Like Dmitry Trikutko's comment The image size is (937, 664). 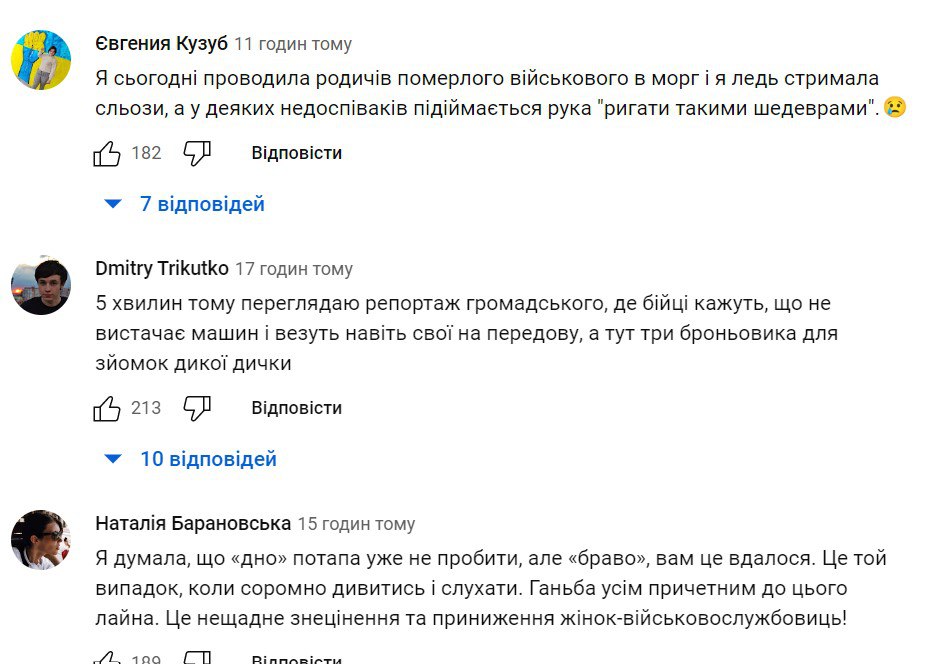(107, 408)
